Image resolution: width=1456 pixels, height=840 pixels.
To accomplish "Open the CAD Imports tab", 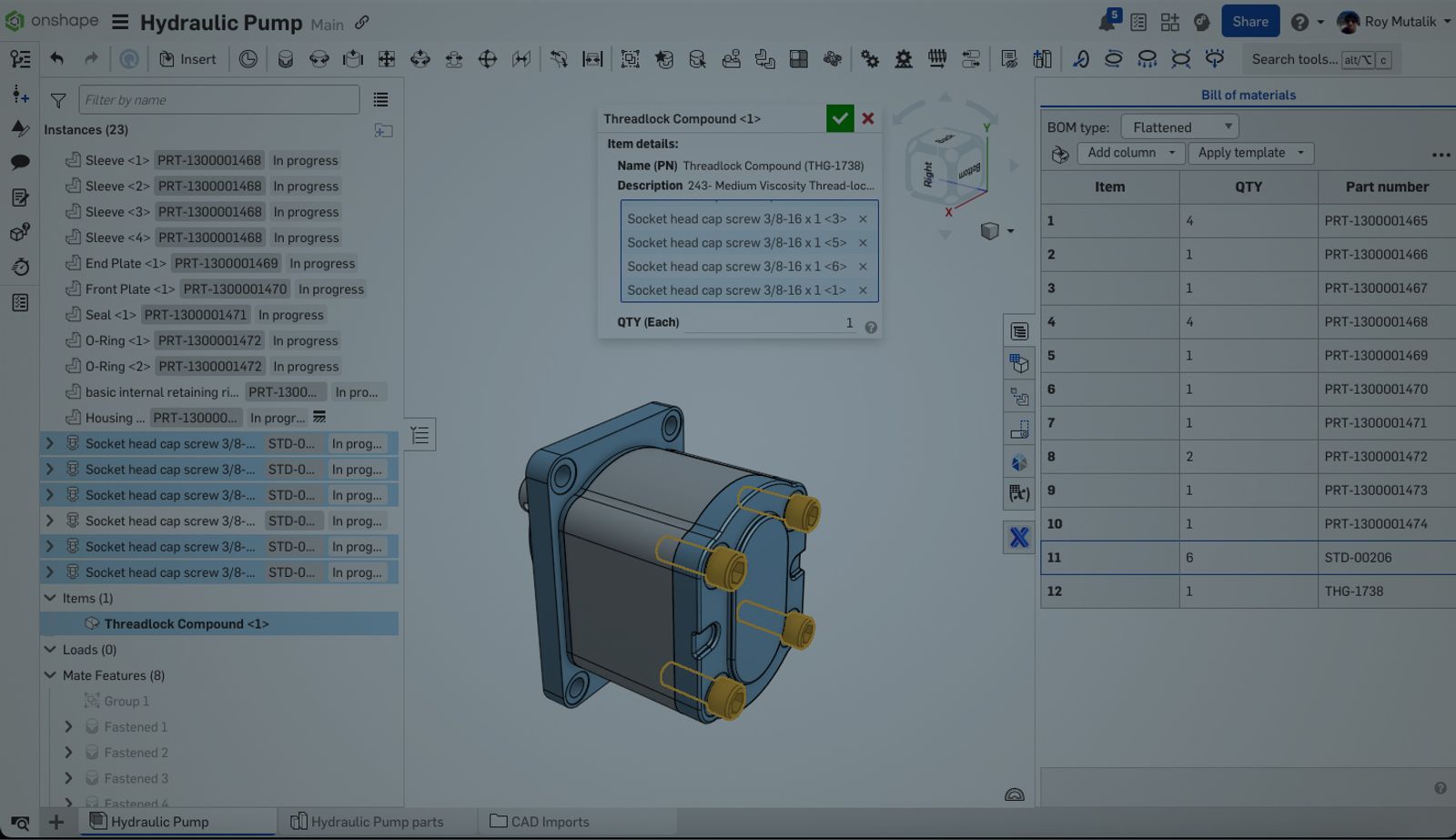I will [550, 821].
